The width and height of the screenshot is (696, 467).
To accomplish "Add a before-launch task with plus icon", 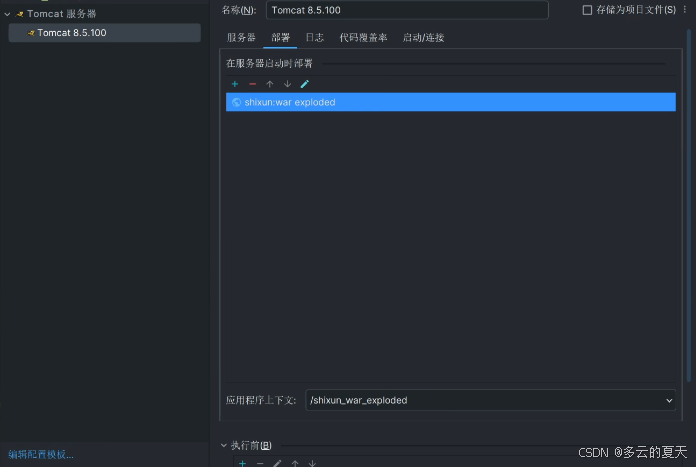I will coord(242,463).
